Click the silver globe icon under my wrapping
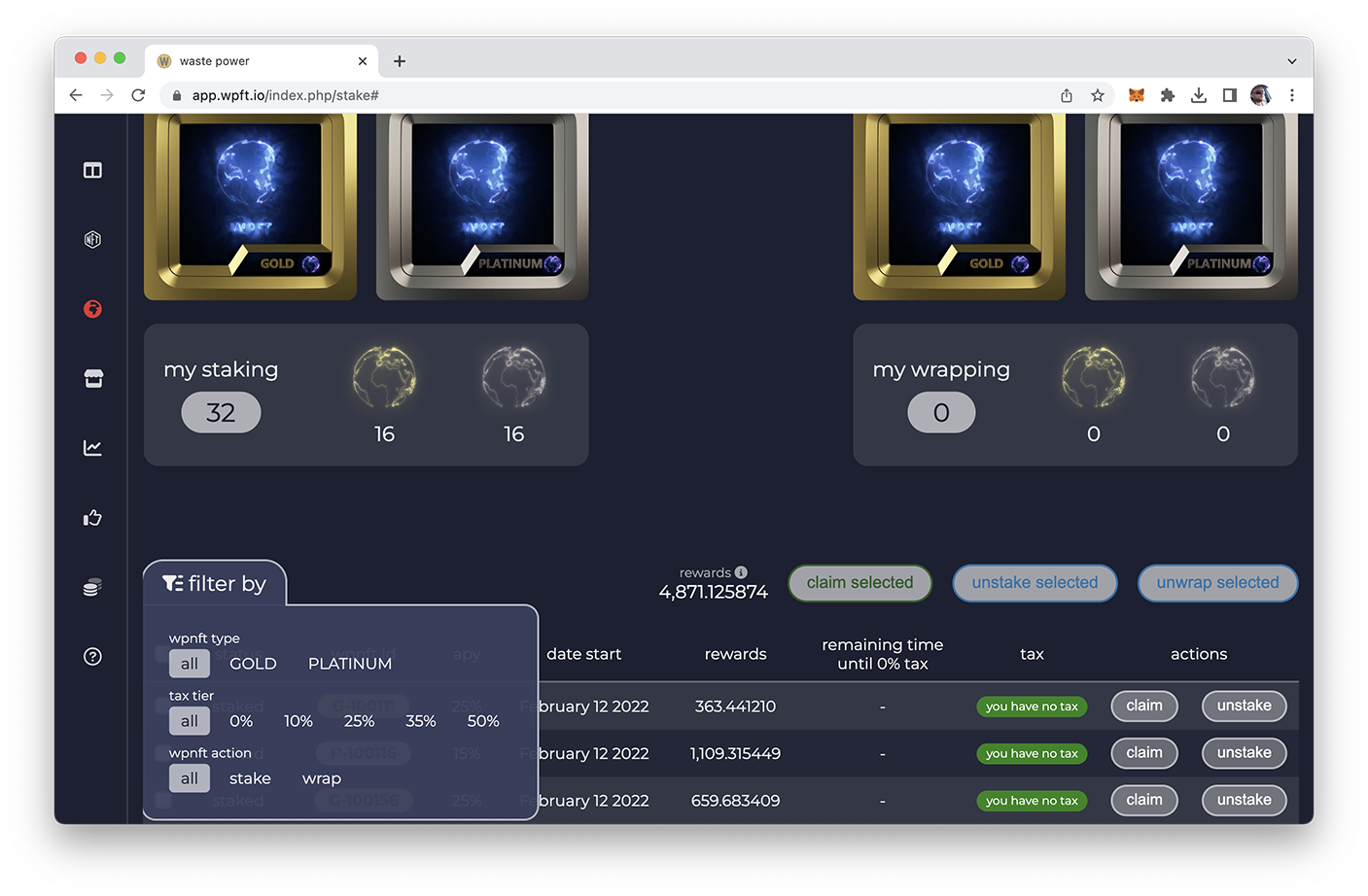The width and height of the screenshot is (1368, 896). pyautogui.click(x=1223, y=377)
